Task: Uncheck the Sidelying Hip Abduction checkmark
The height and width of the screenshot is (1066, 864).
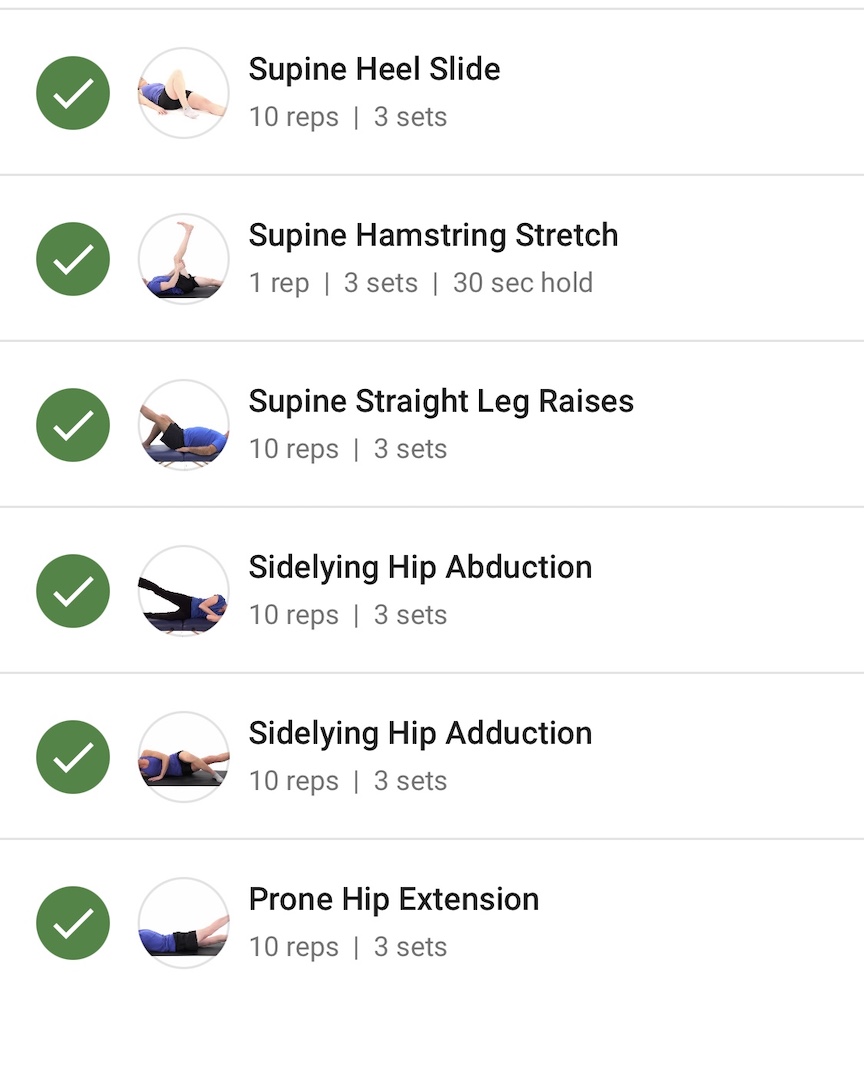Action: coord(73,591)
